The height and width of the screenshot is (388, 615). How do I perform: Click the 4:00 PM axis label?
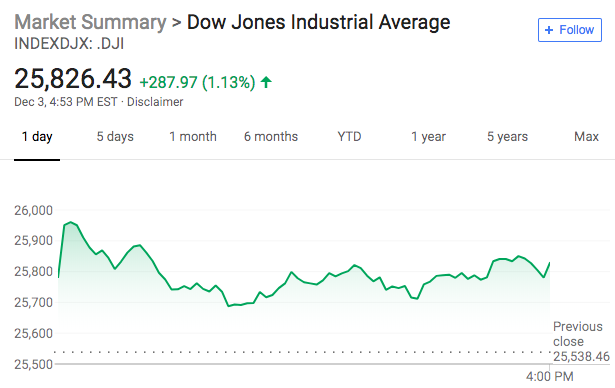(x=549, y=377)
